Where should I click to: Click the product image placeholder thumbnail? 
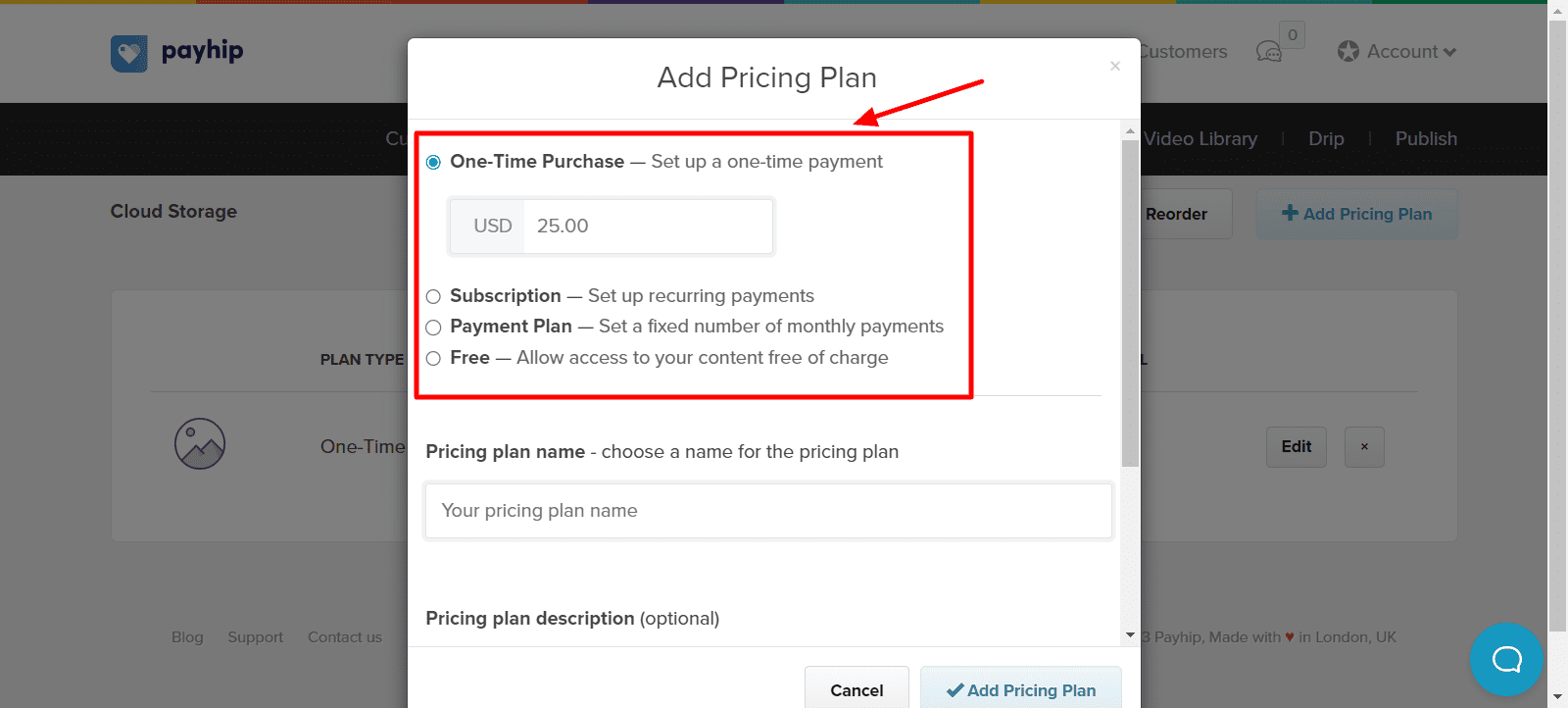point(200,444)
